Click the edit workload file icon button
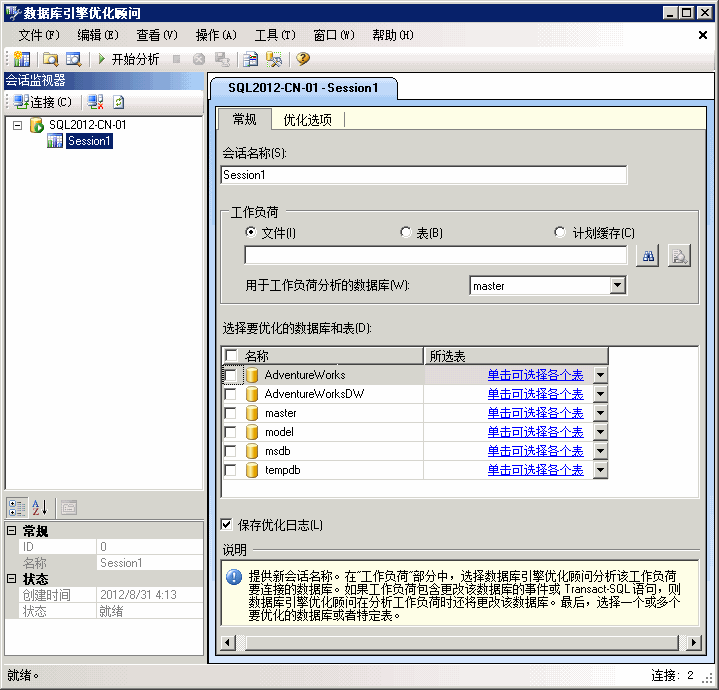This screenshot has width=719, height=690. click(x=679, y=256)
